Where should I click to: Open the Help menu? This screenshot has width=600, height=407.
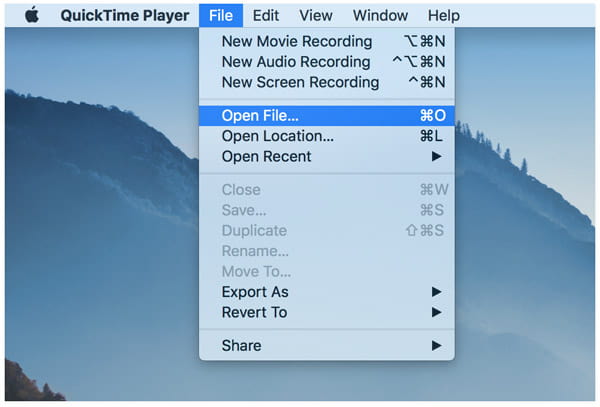443,16
